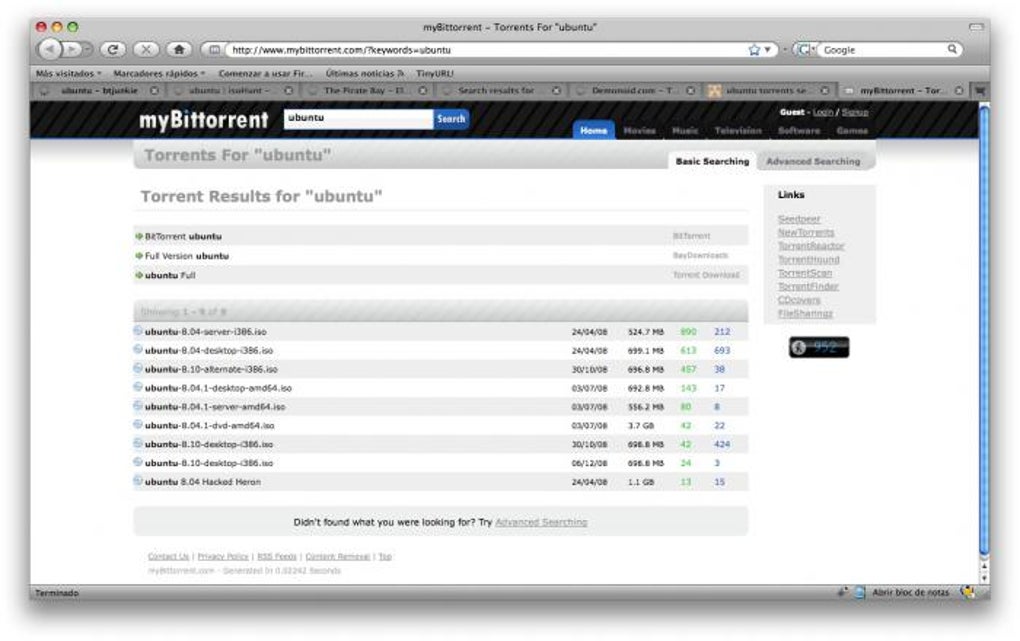Screen dimensions: 1020x641
Task: Switch to the ubuntu - btjunkie tab
Action: click(98, 90)
